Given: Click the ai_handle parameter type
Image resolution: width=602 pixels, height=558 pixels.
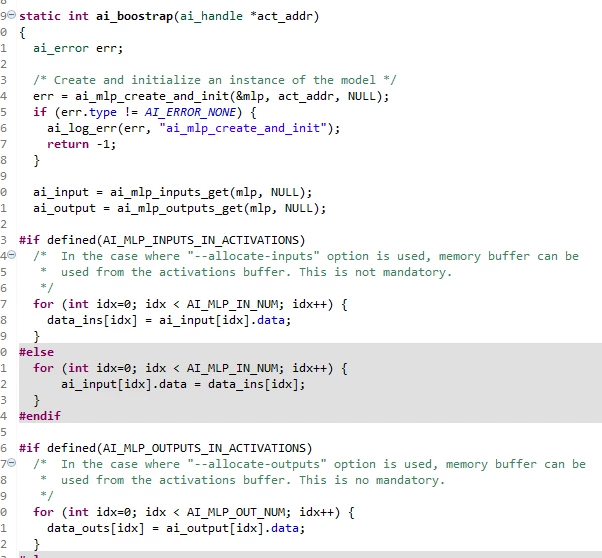Looking at the screenshot, I should (212, 17).
